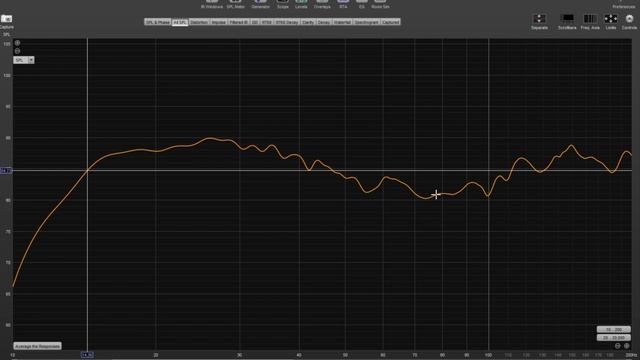Viewport: 640px width, 360px height.
Task: Open the IR Windows tool
Action: pyautogui.click(x=212, y=4)
